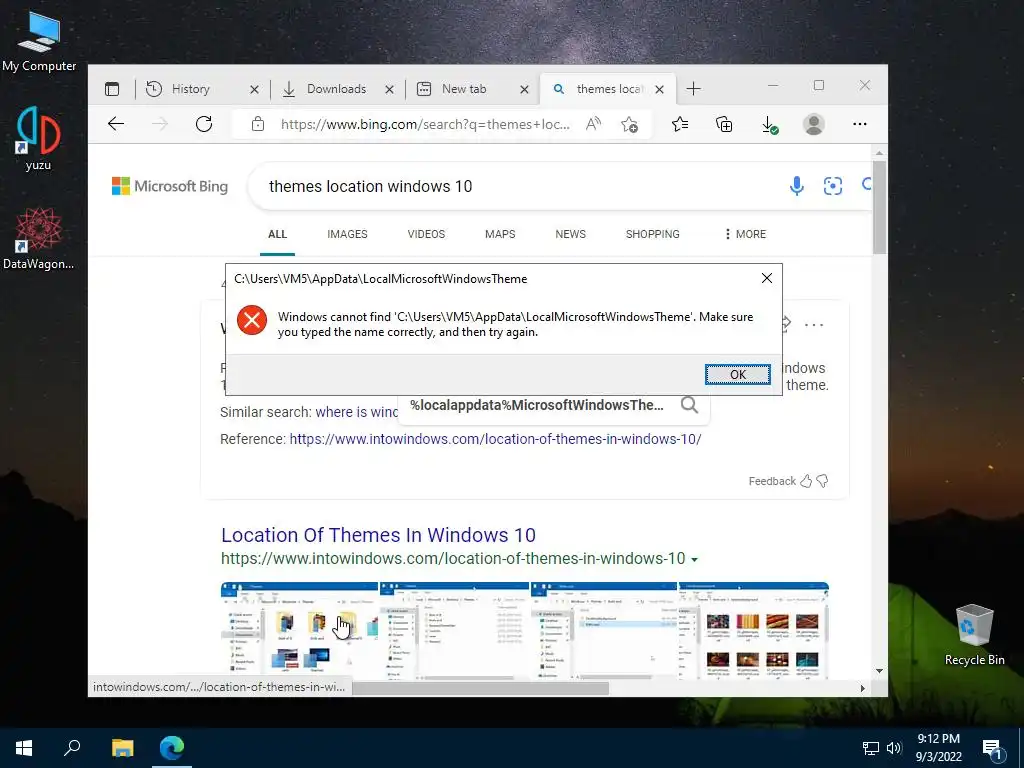Select the Recycle Bin desktop icon
Screen dimensions: 1024x768
click(974, 634)
